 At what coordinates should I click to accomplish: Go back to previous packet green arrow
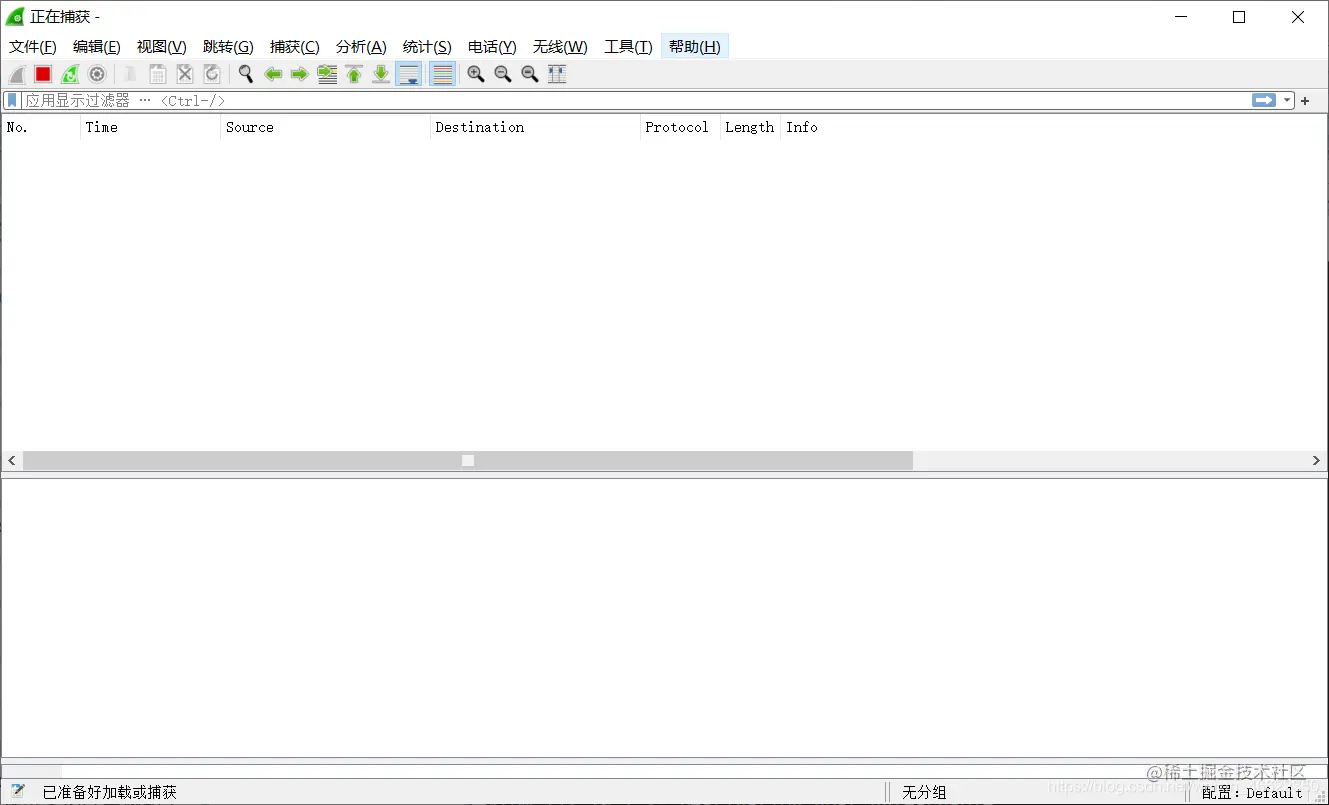click(273, 74)
